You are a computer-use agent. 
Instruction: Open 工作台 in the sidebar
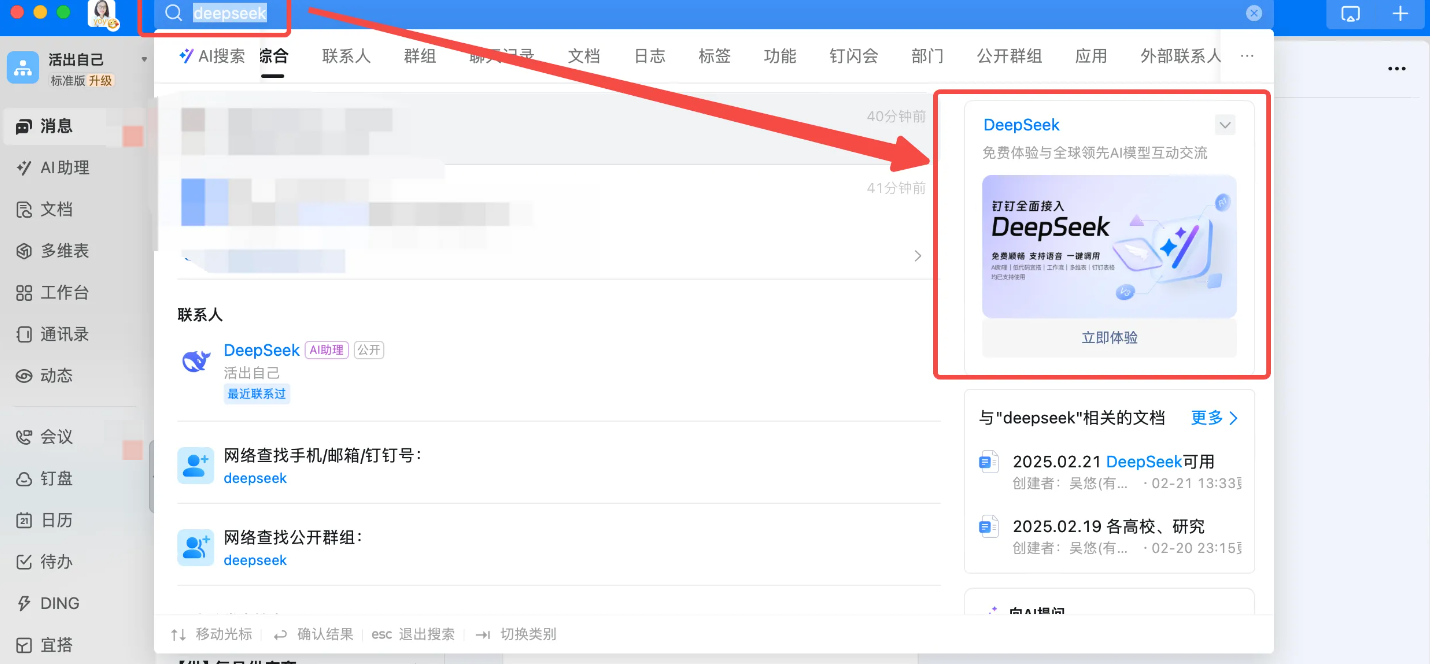click(53, 293)
